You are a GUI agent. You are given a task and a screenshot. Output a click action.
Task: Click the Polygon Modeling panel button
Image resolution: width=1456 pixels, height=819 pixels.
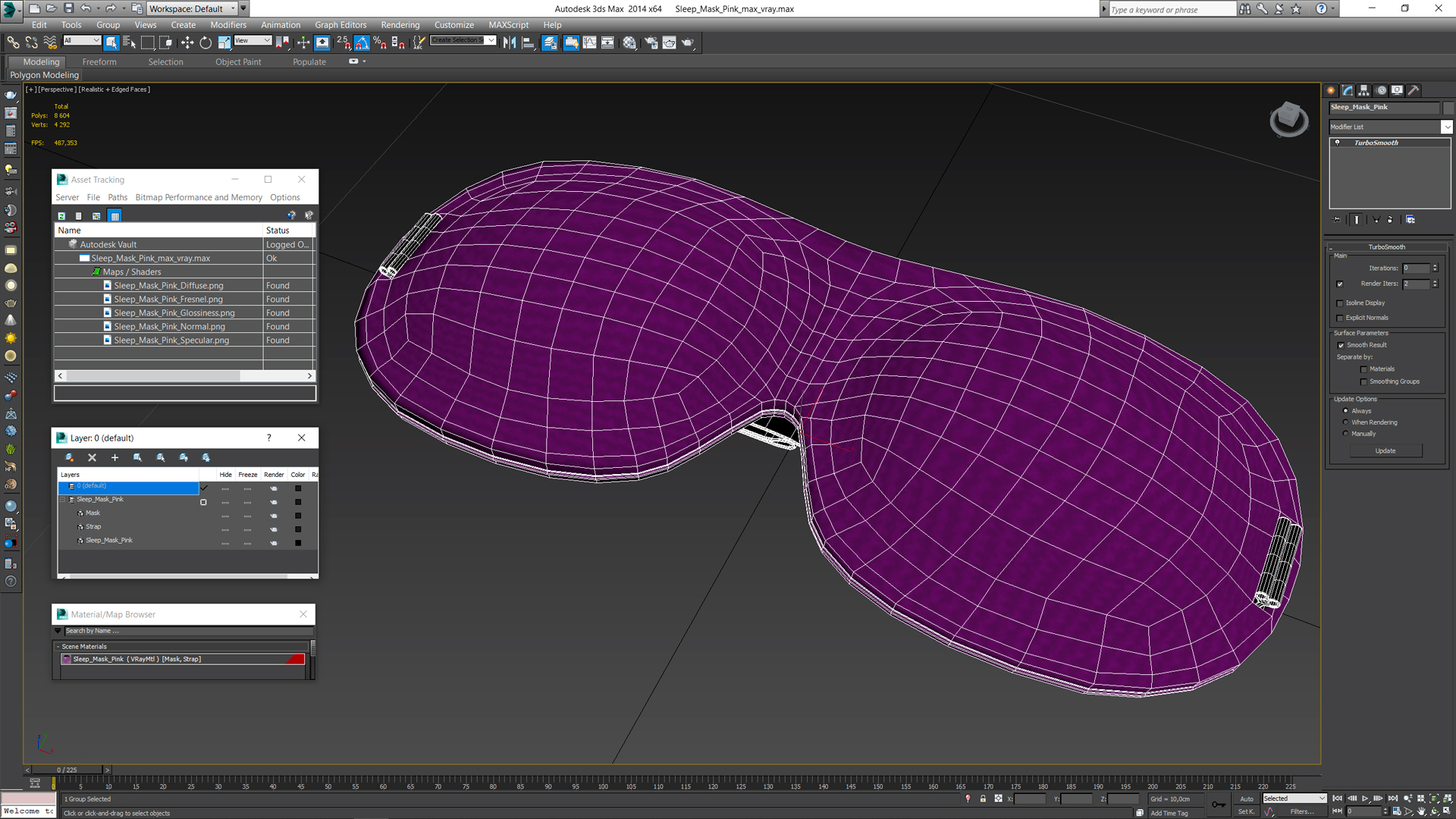[x=45, y=75]
